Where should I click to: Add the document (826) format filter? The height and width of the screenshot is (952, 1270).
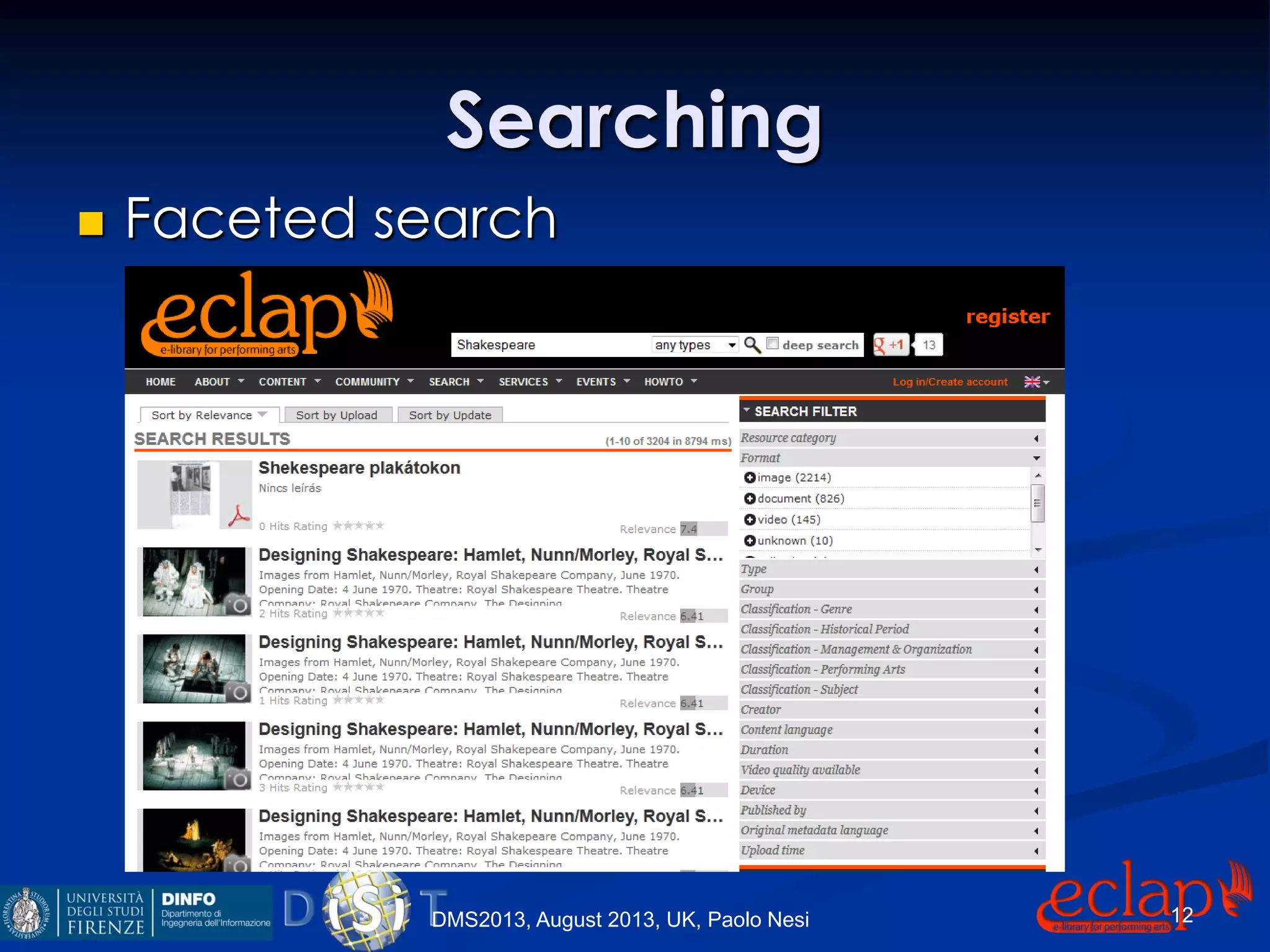(750, 498)
